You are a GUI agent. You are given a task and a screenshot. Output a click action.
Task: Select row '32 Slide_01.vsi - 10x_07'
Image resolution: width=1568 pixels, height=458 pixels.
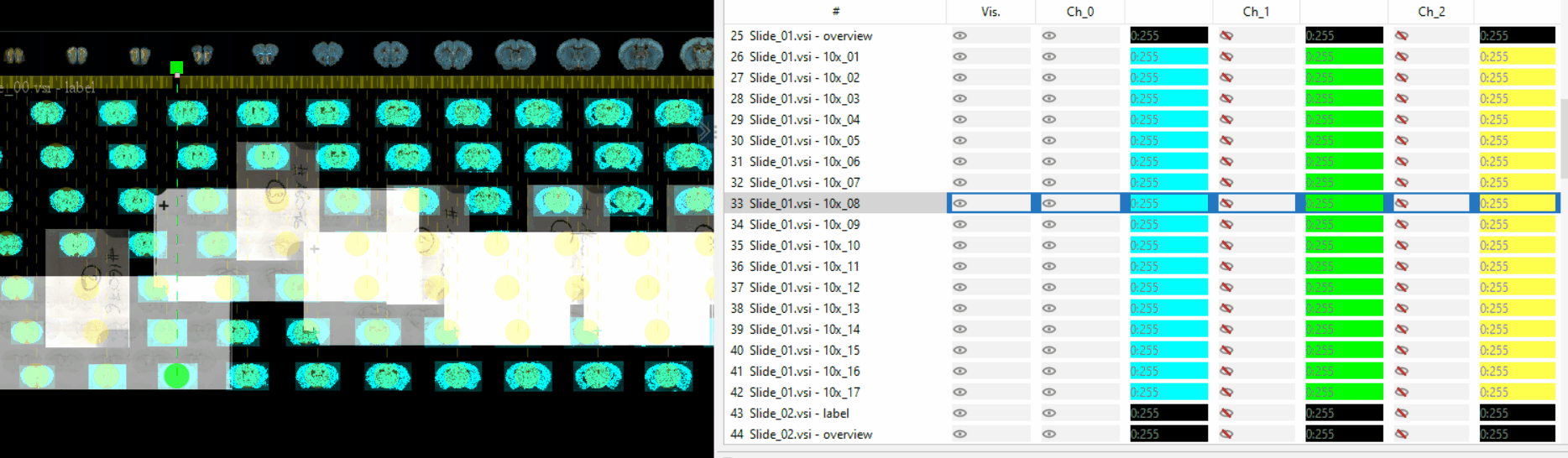click(x=835, y=182)
